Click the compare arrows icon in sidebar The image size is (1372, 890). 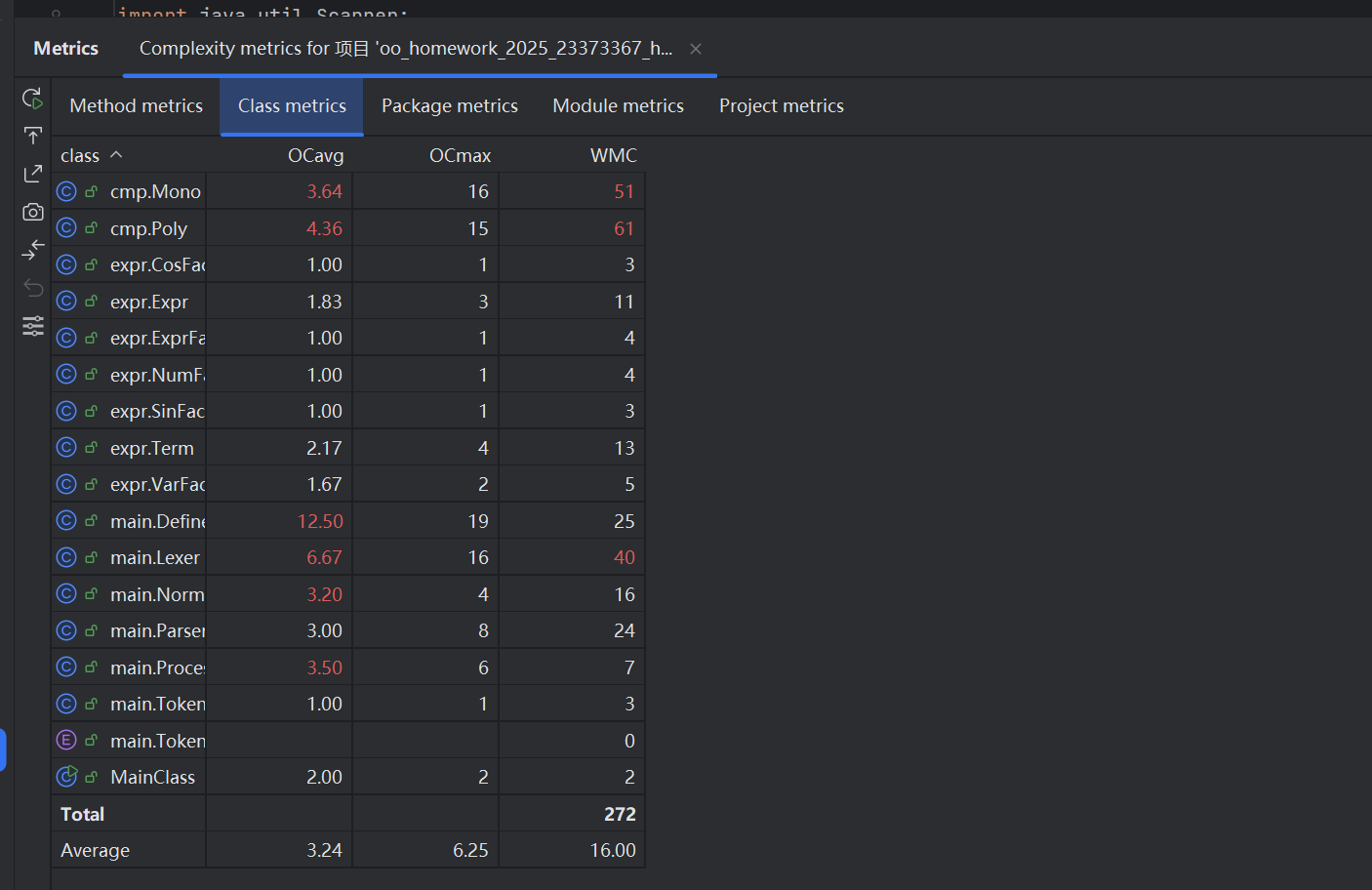click(x=32, y=250)
